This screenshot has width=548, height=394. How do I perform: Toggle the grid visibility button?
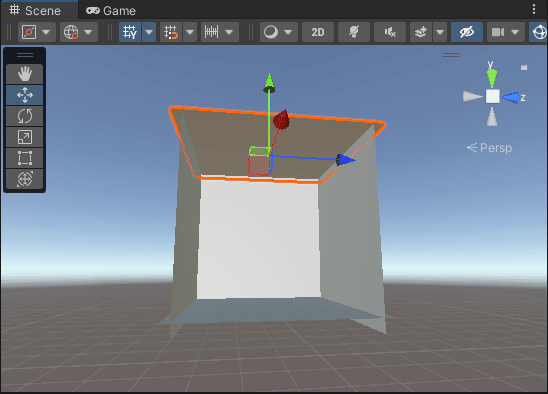[x=130, y=32]
